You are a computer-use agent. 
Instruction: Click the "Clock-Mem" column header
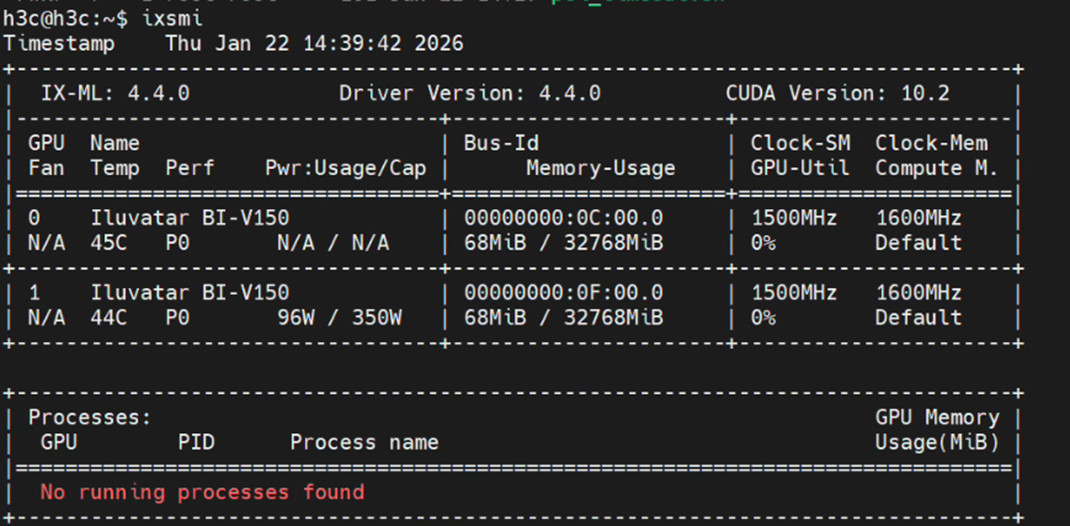(931, 143)
